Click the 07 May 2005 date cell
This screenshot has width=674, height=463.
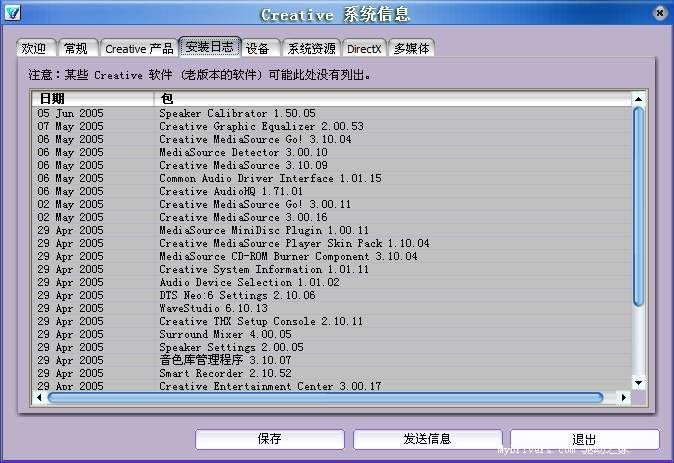tap(70, 126)
